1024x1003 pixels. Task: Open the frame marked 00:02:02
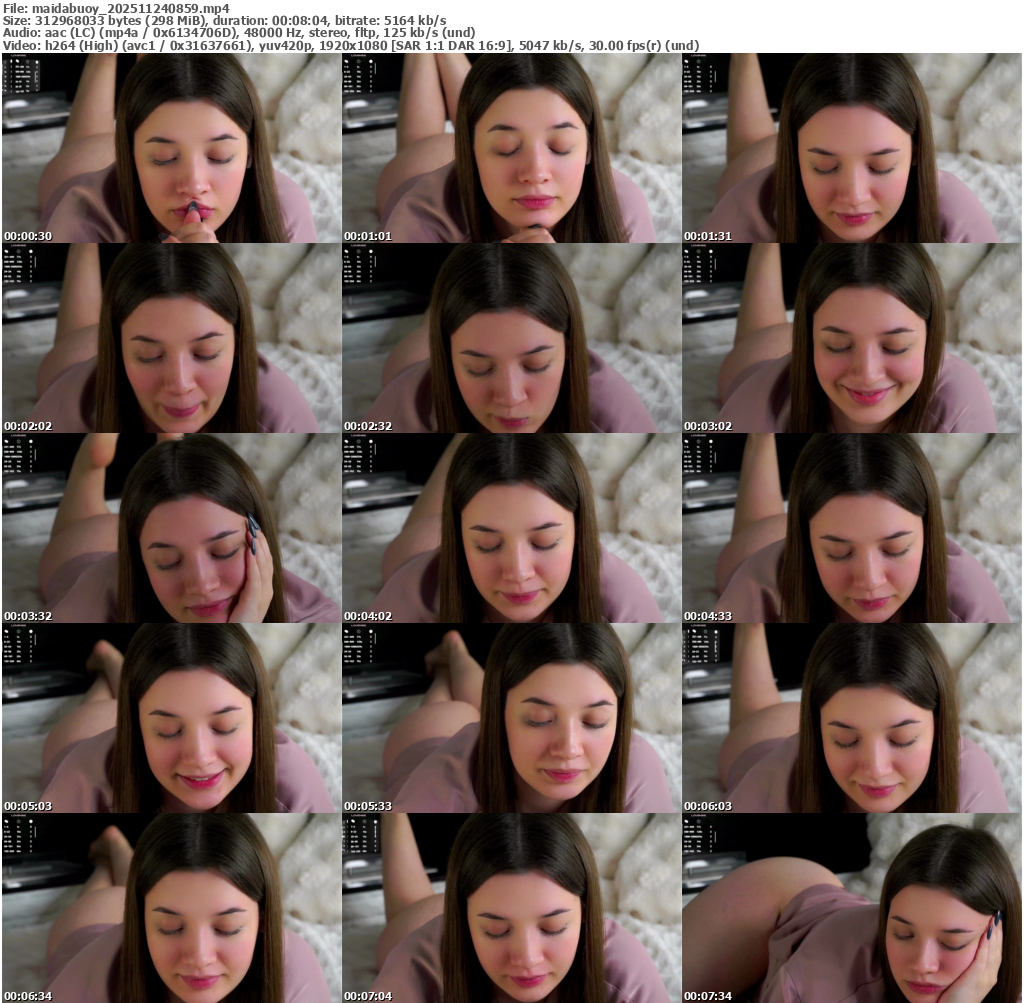[171, 338]
